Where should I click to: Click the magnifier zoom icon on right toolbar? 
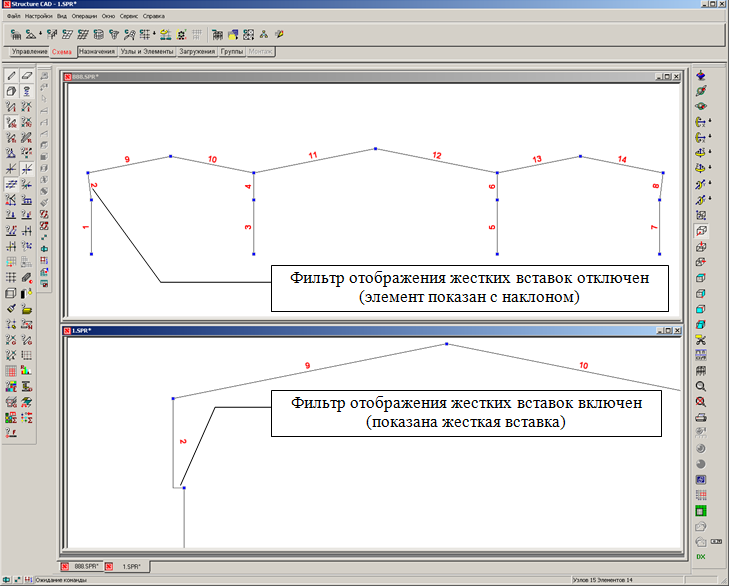701,386
